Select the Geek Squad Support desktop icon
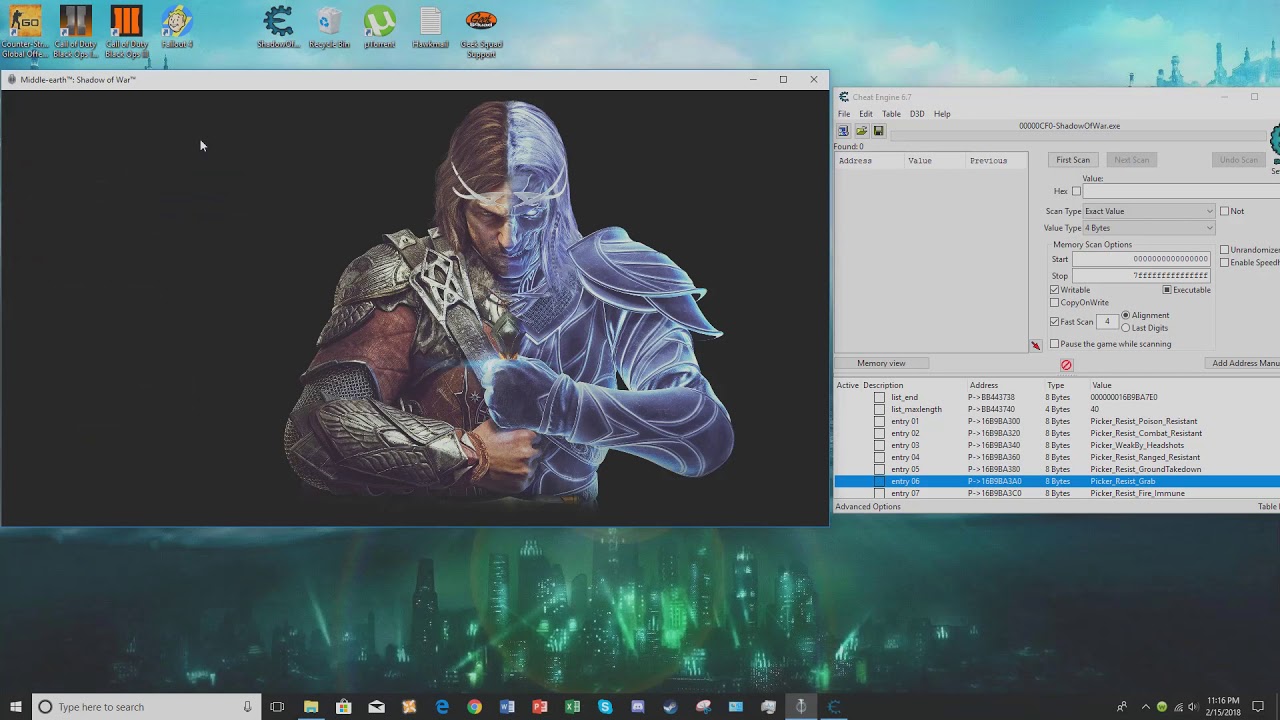 481,32
